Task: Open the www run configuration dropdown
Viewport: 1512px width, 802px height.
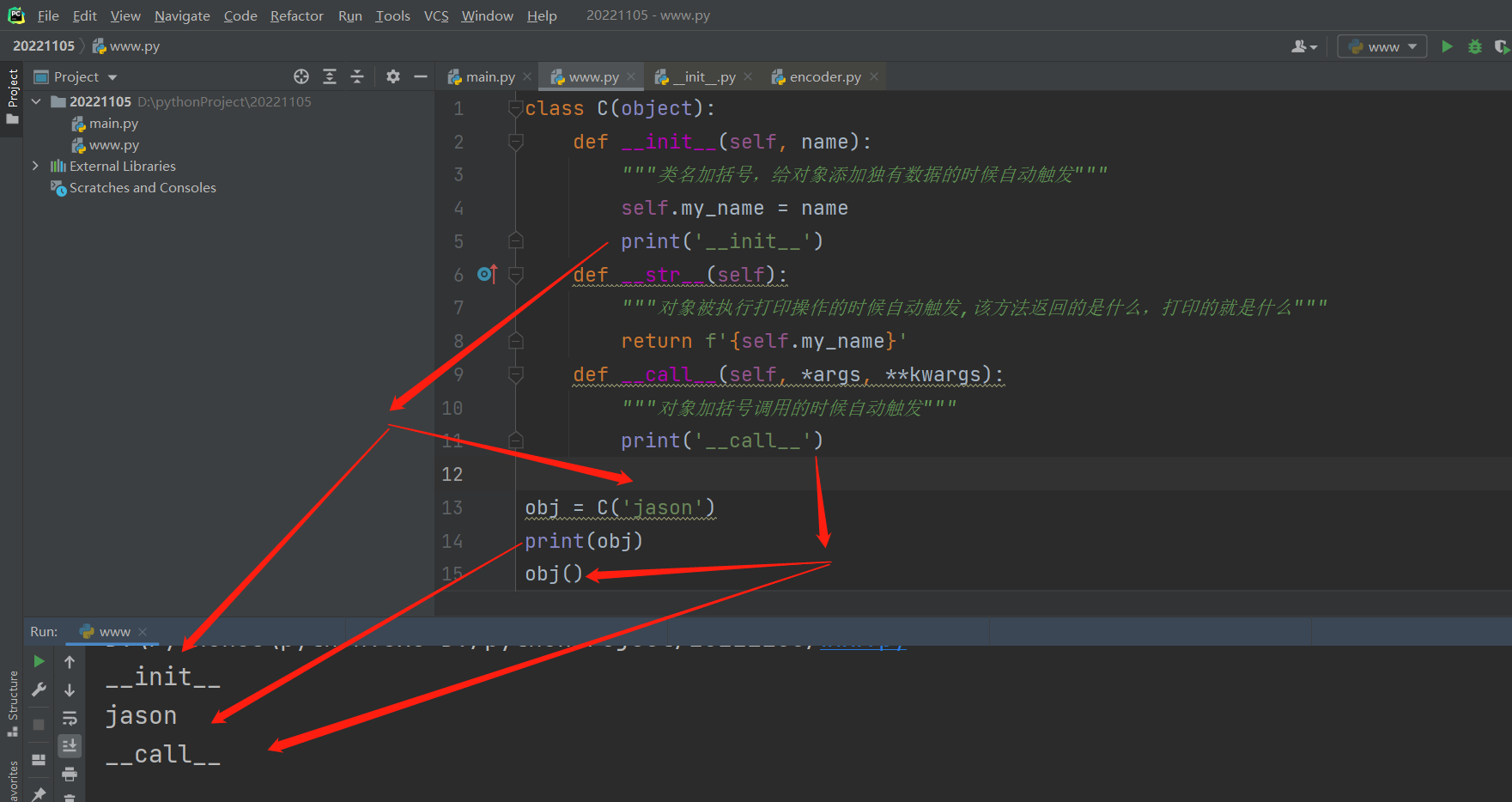Action: coord(1382,46)
